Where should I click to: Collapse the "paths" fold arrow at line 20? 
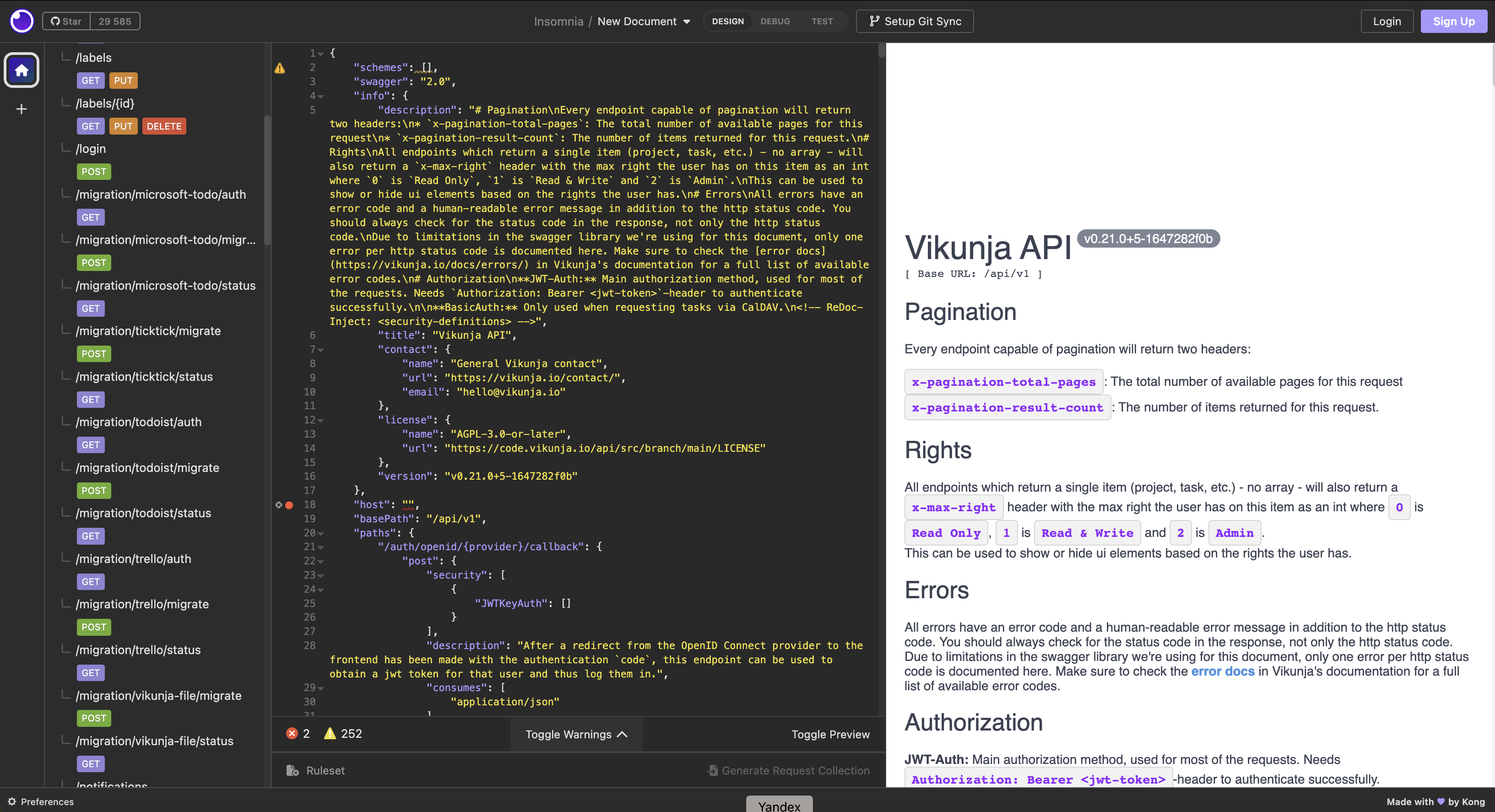click(x=321, y=533)
